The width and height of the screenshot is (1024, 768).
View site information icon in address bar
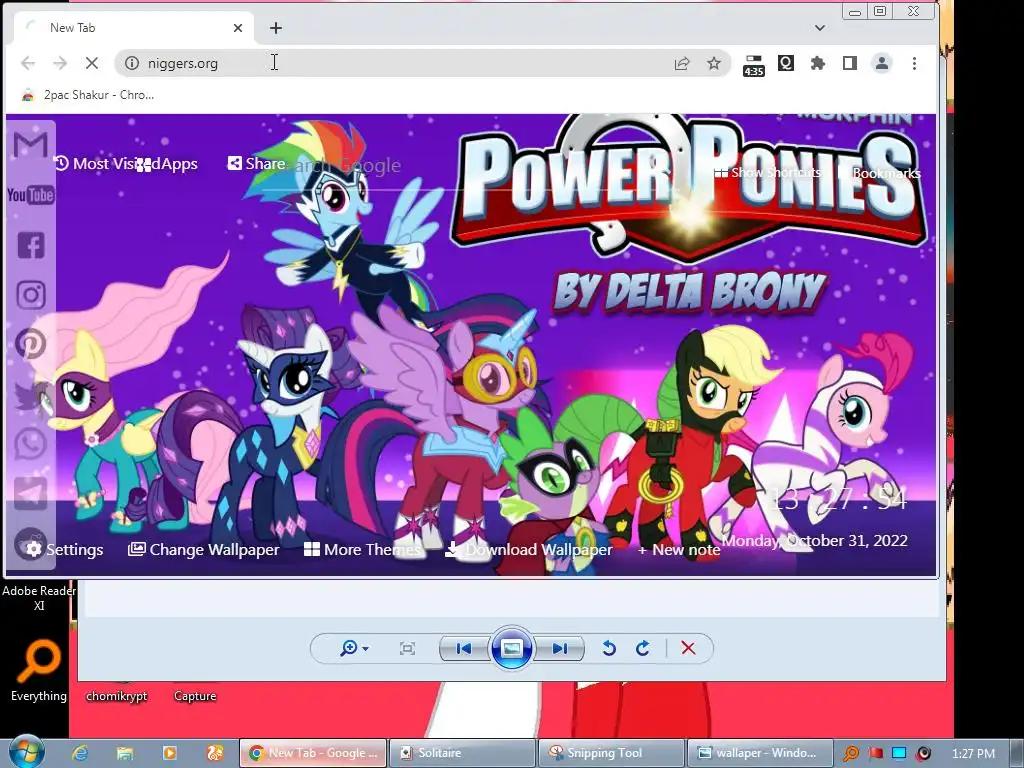132,63
